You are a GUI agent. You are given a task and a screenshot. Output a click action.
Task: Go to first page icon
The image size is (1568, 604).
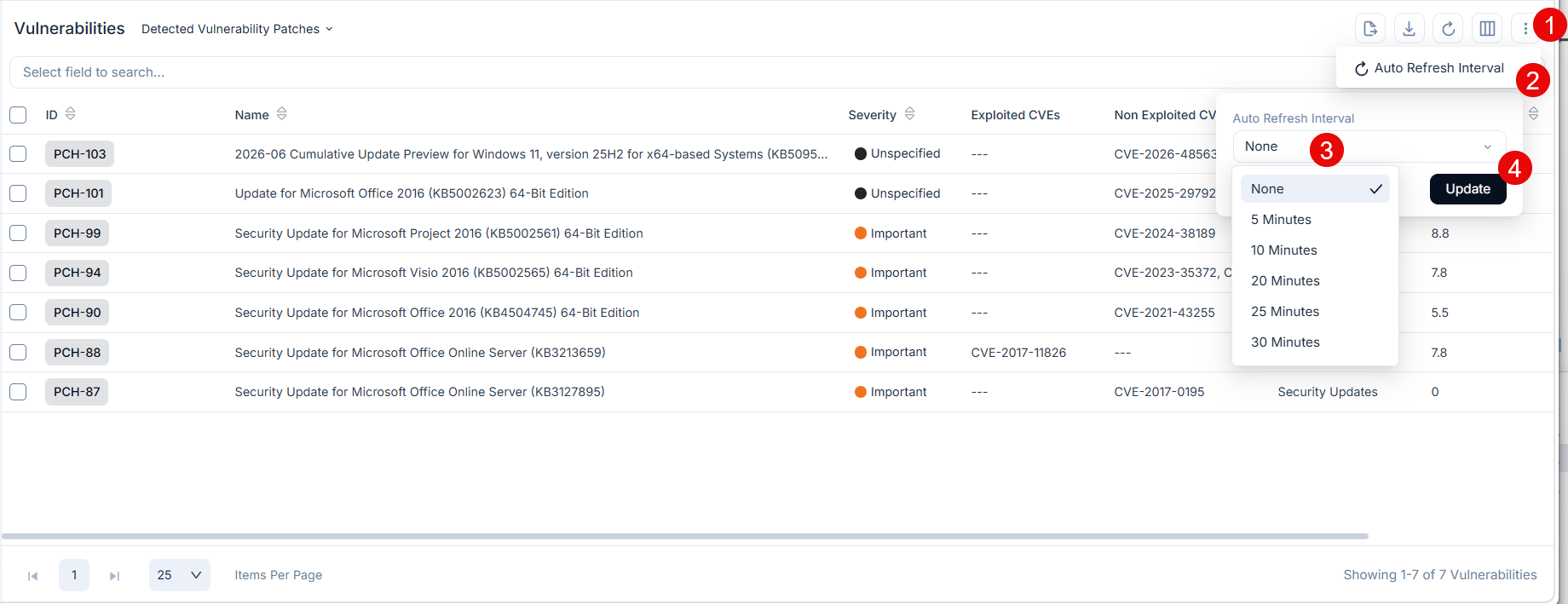[32, 576]
